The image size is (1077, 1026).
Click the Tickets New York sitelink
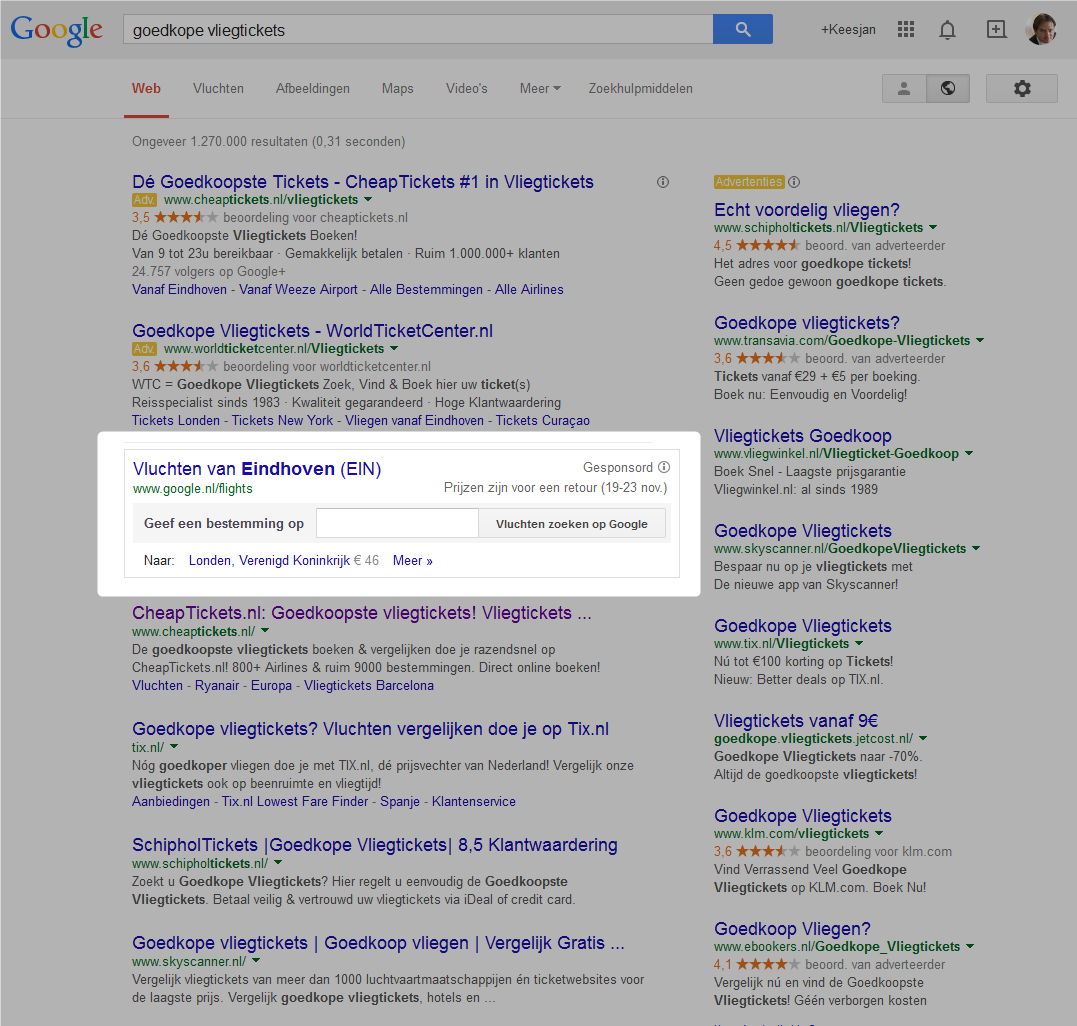[x=282, y=420]
